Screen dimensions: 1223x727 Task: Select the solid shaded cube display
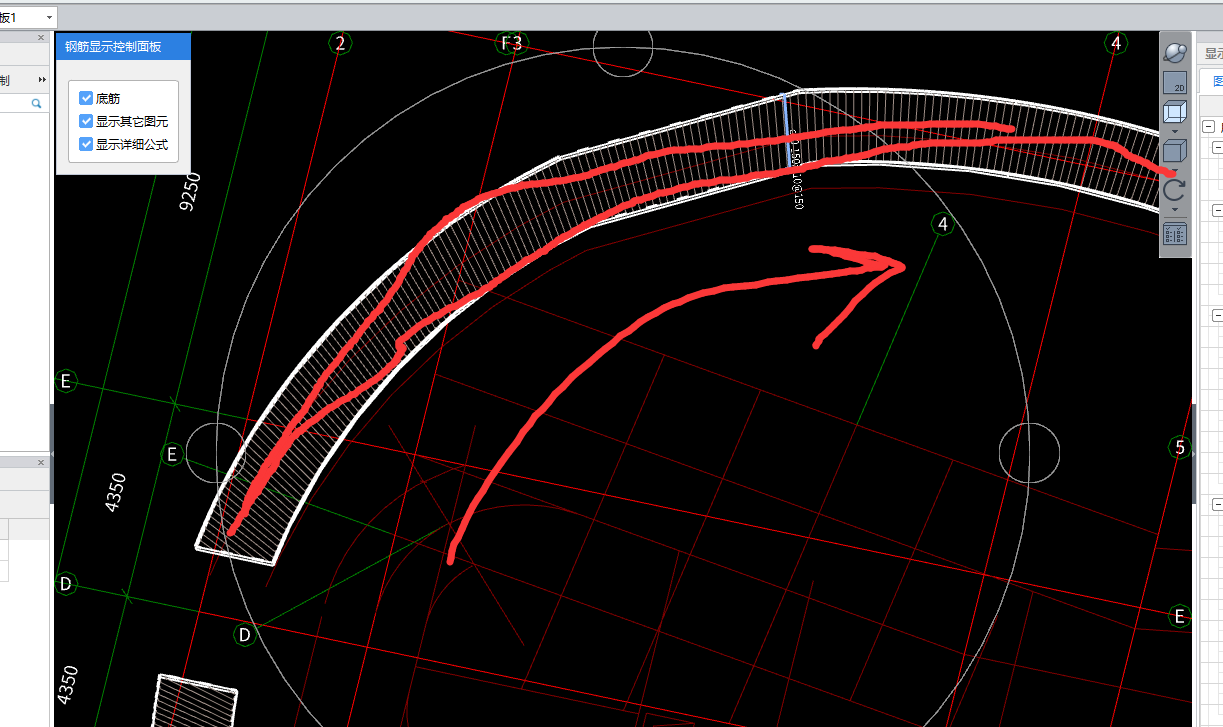tap(1175, 151)
